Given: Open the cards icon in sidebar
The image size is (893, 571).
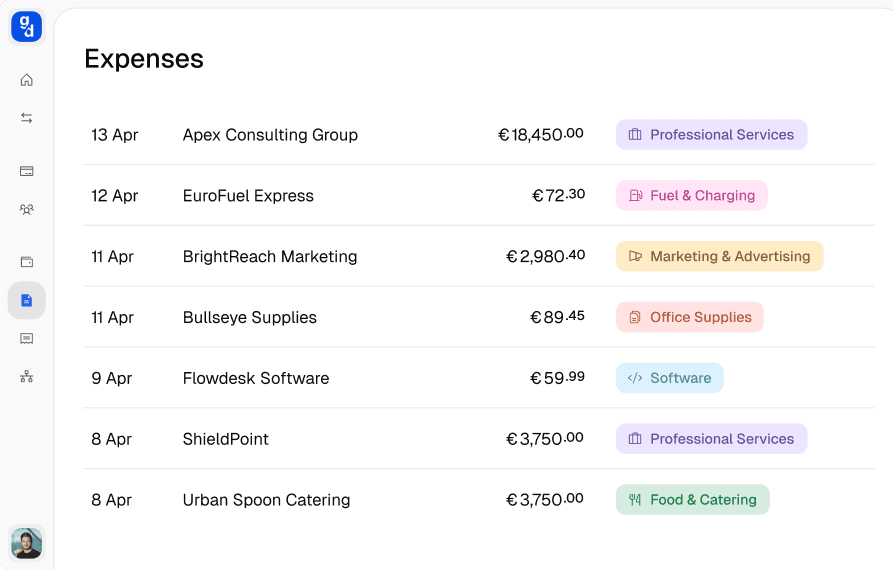Looking at the screenshot, I should (x=27, y=171).
